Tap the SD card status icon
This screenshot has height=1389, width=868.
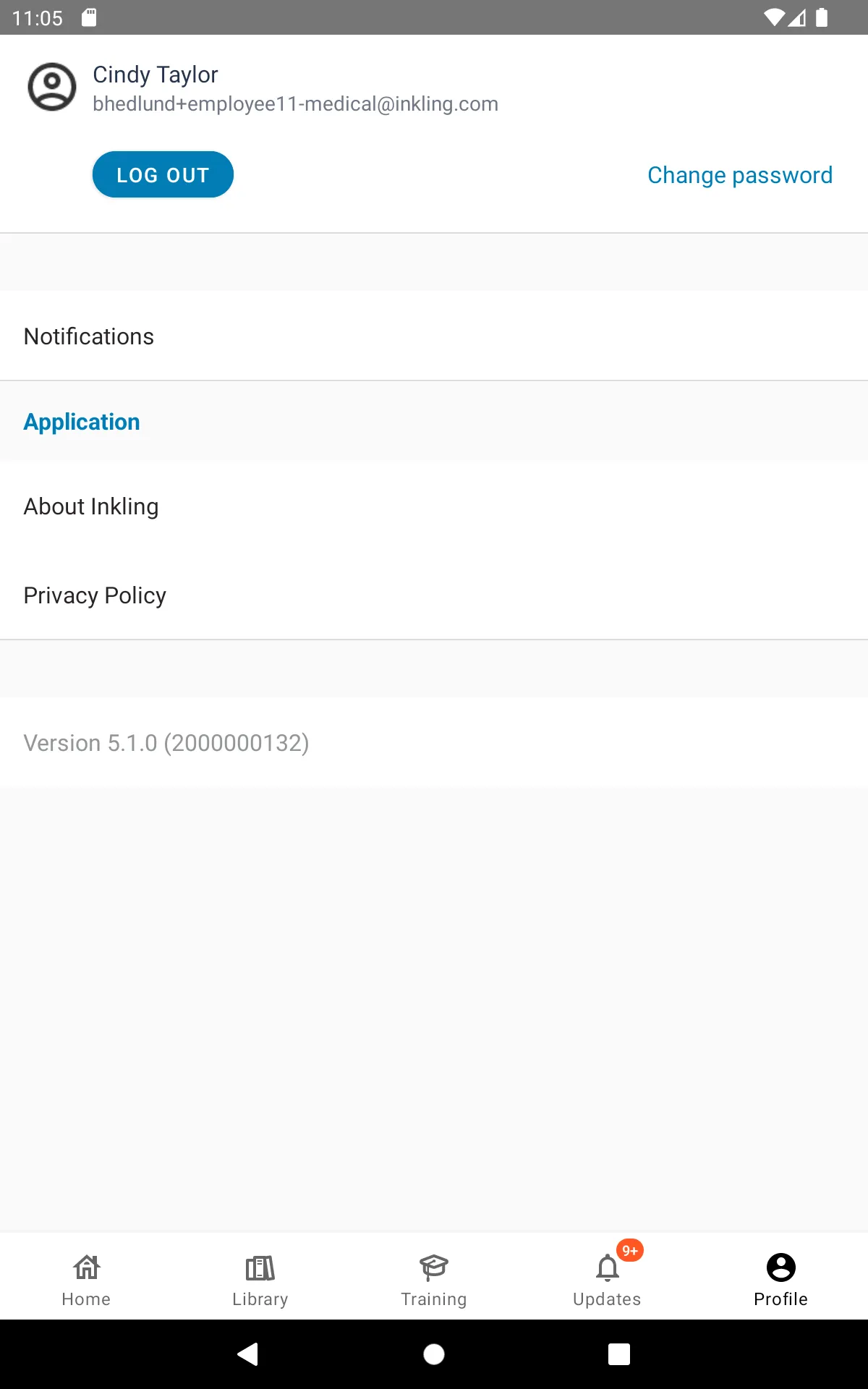pos(89,17)
